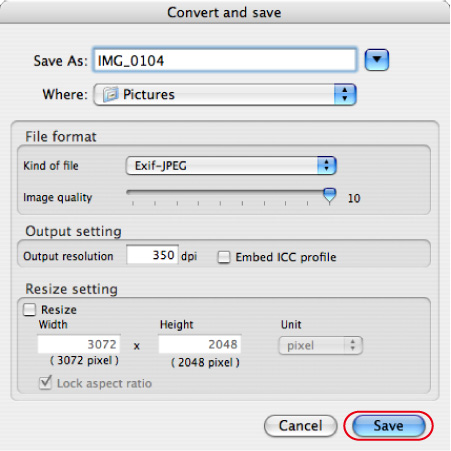451x451 pixels.
Task: Click the Save As filename field
Action: (225, 60)
